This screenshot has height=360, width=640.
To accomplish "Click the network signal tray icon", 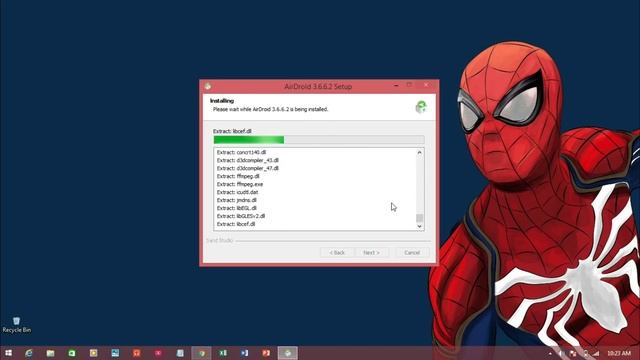I will 596,353.
